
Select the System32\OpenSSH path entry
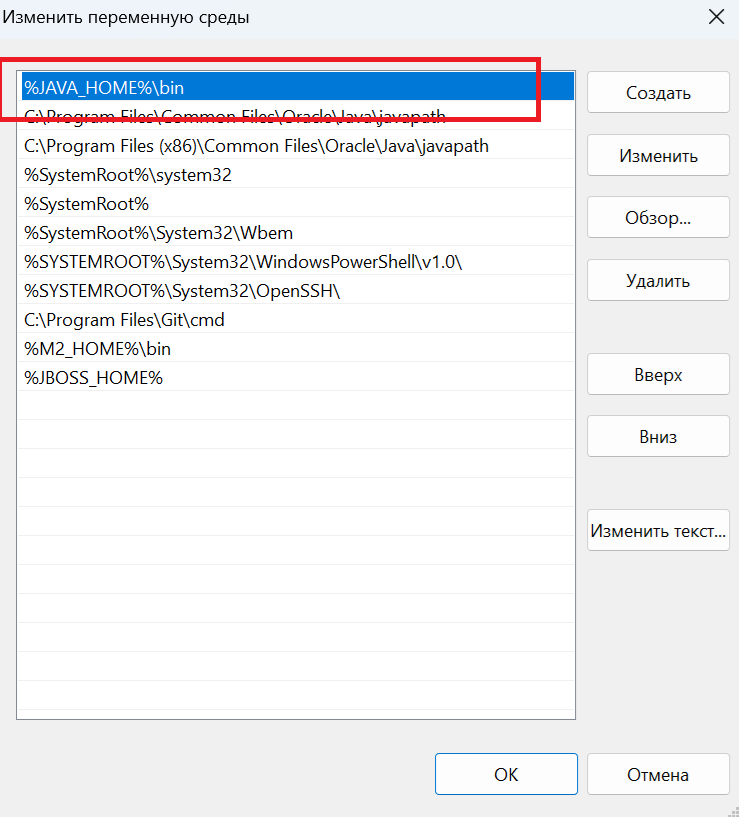[x=183, y=291]
